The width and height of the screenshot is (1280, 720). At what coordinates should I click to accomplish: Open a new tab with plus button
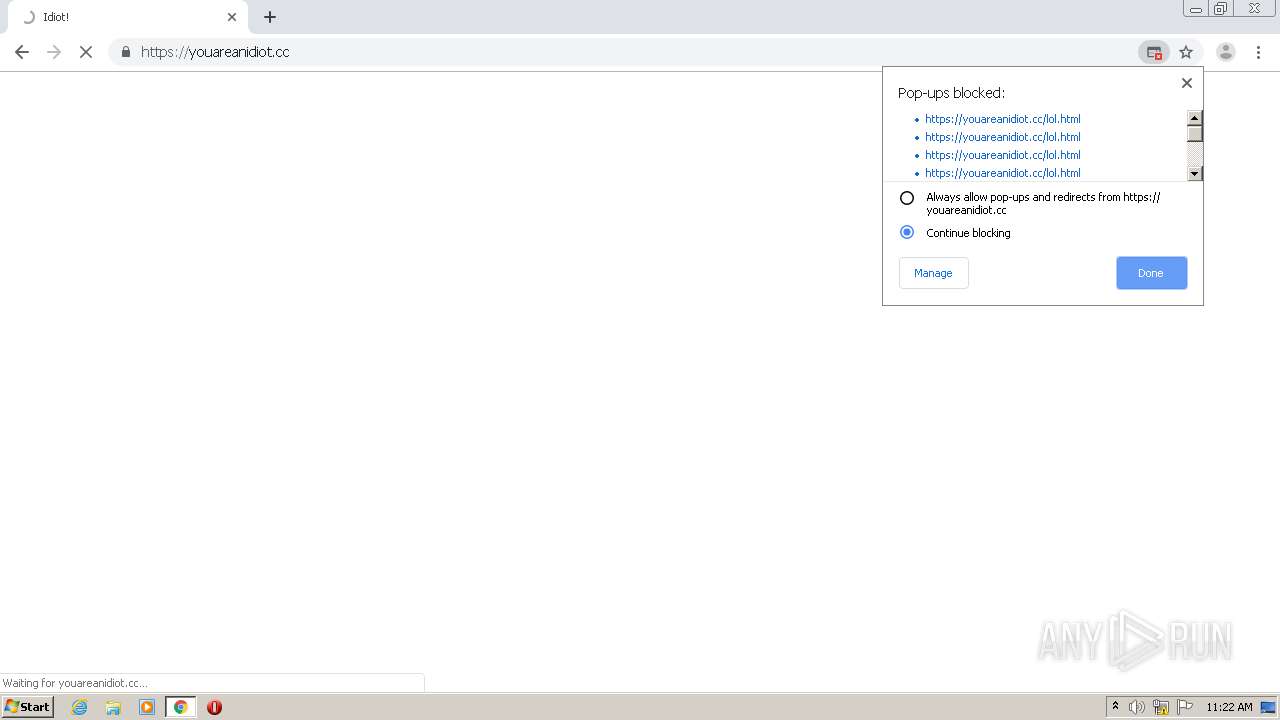pyautogui.click(x=270, y=17)
